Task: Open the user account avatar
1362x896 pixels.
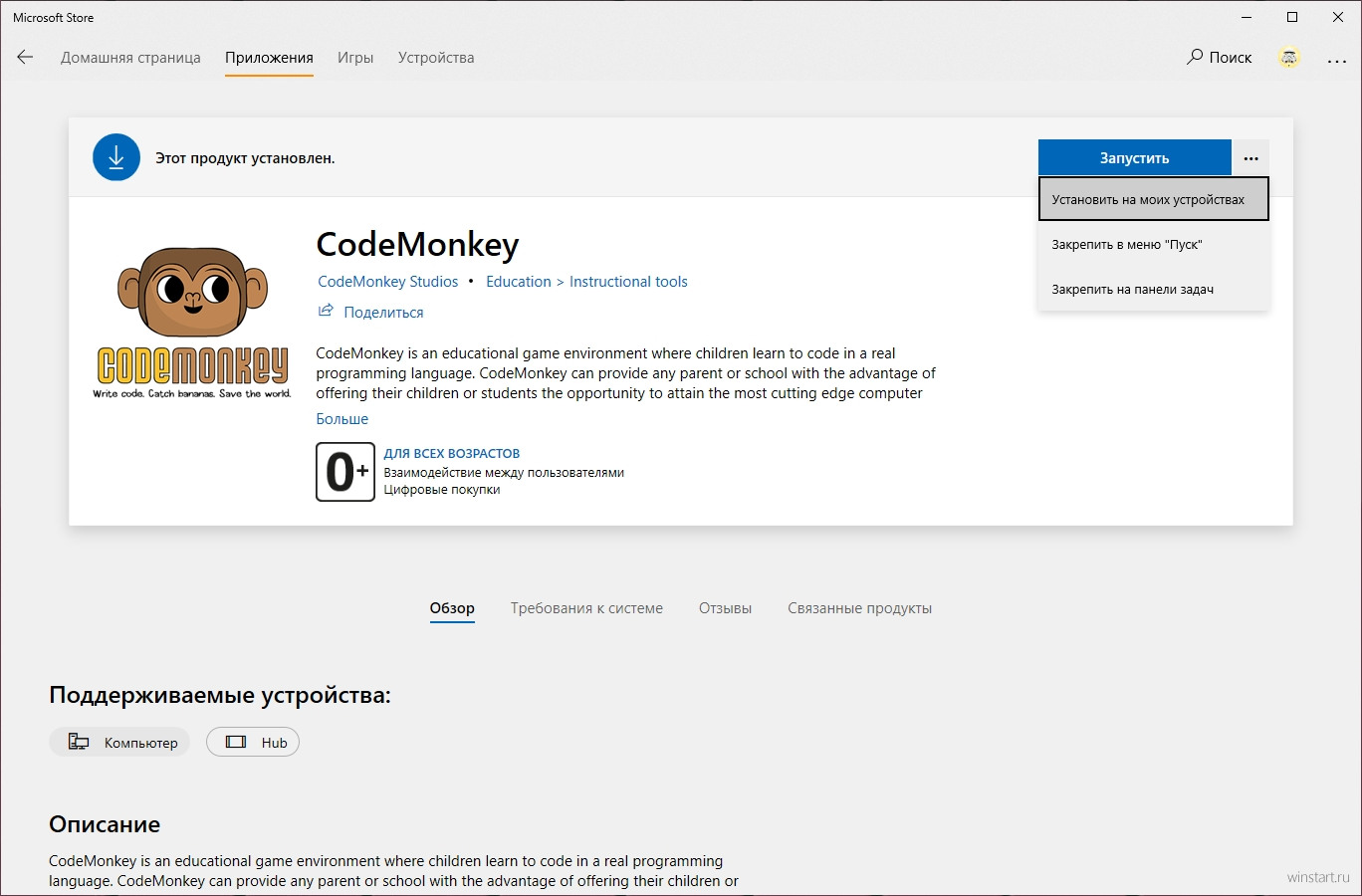Action: coord(1289,58)
